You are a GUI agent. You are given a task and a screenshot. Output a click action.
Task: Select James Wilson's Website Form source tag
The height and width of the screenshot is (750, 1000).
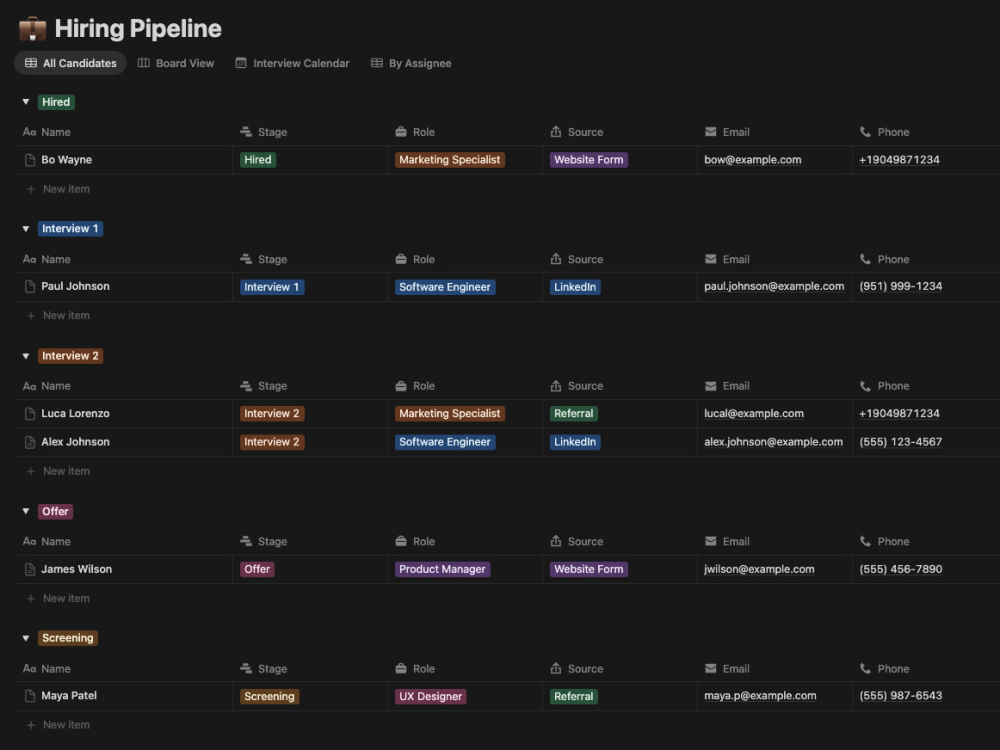[589, 570]
